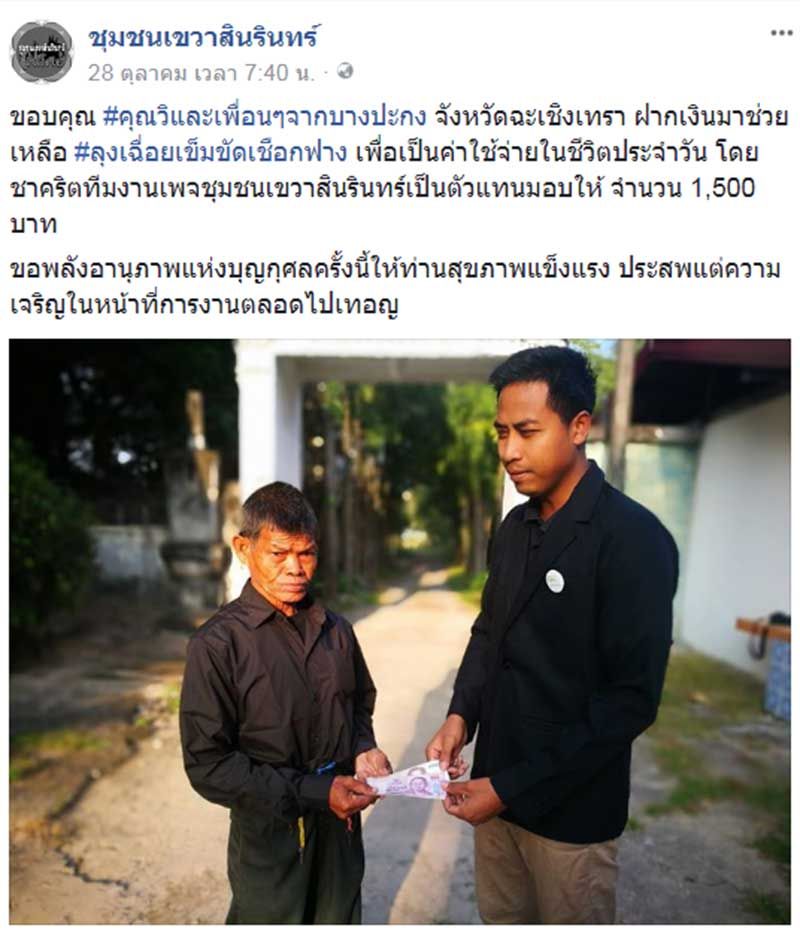Click the blessing paragraph beginning ขอพลังอานุภาพ
Image resolution: width=800 pixels, height=937 pixels.
(x=396, y=287)
